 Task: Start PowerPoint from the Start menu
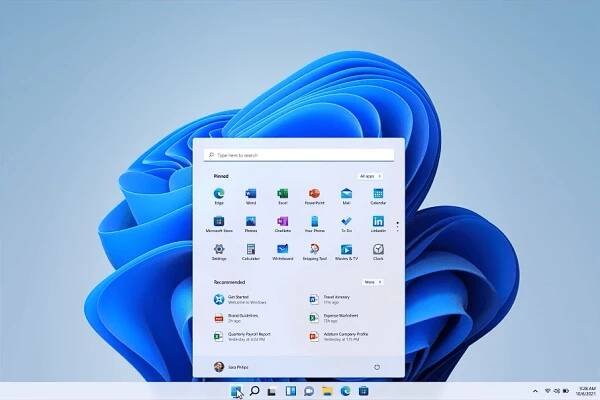click(x=314, y=192)
